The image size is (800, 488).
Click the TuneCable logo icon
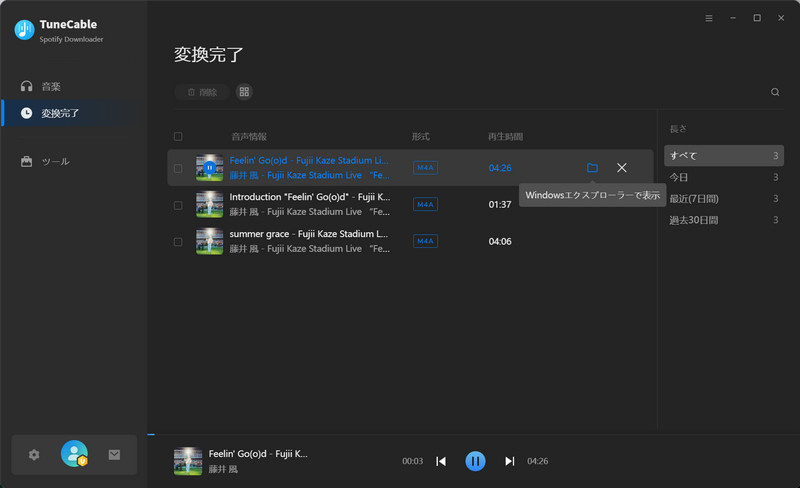pyautogui.click(x=24, y=30)
